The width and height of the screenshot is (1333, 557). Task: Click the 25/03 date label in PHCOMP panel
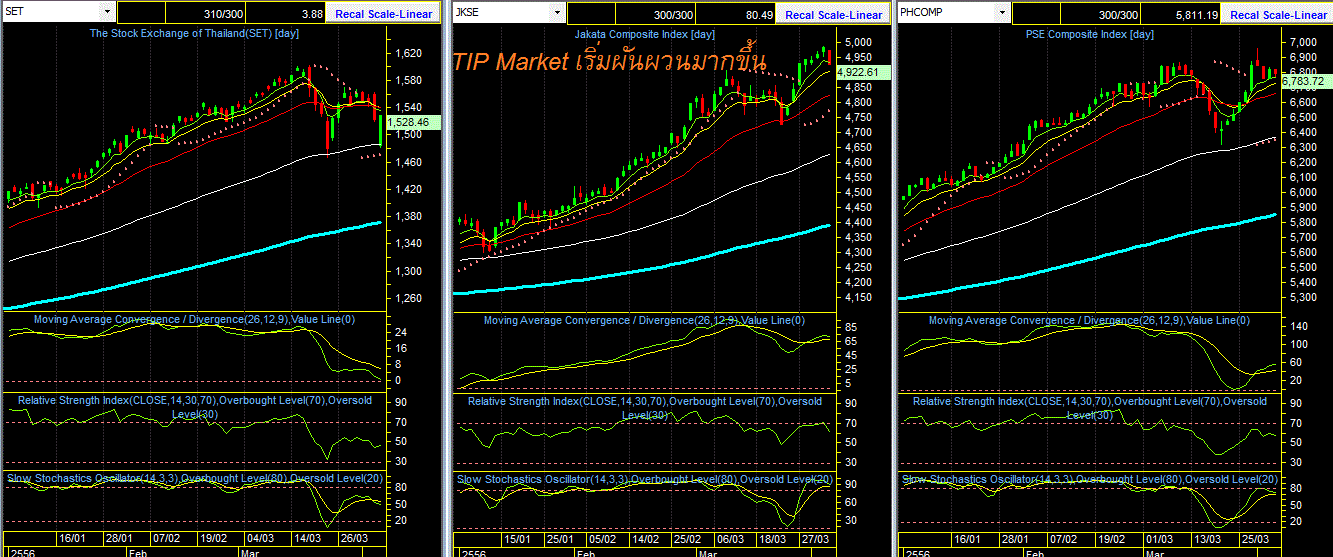click(x=1255, y=538)
